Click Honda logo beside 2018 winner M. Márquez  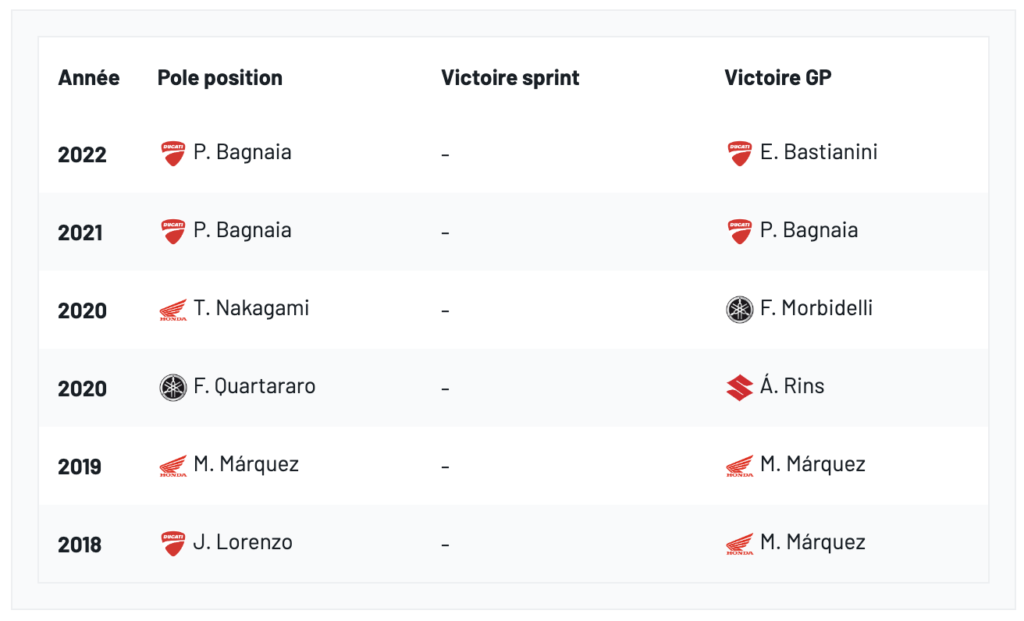point(739,543)
